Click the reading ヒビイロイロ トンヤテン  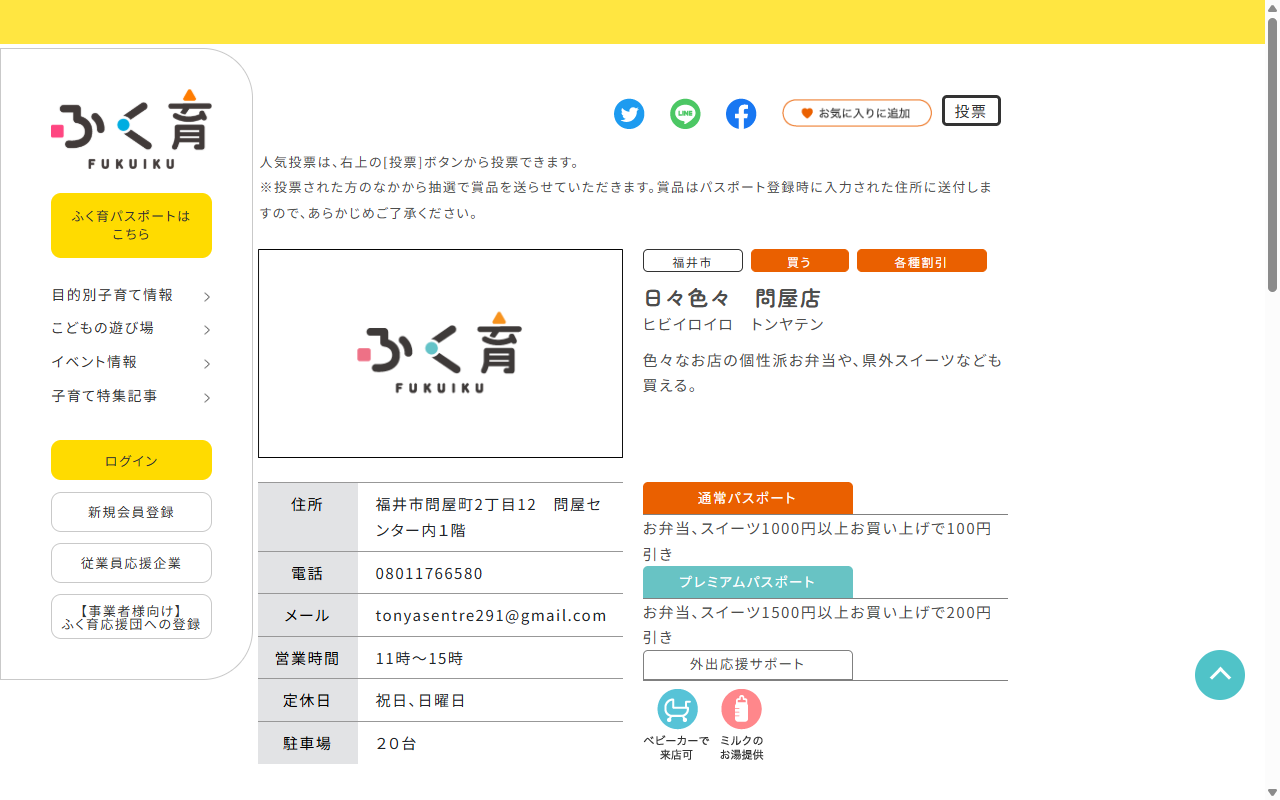tap(733, 325)
